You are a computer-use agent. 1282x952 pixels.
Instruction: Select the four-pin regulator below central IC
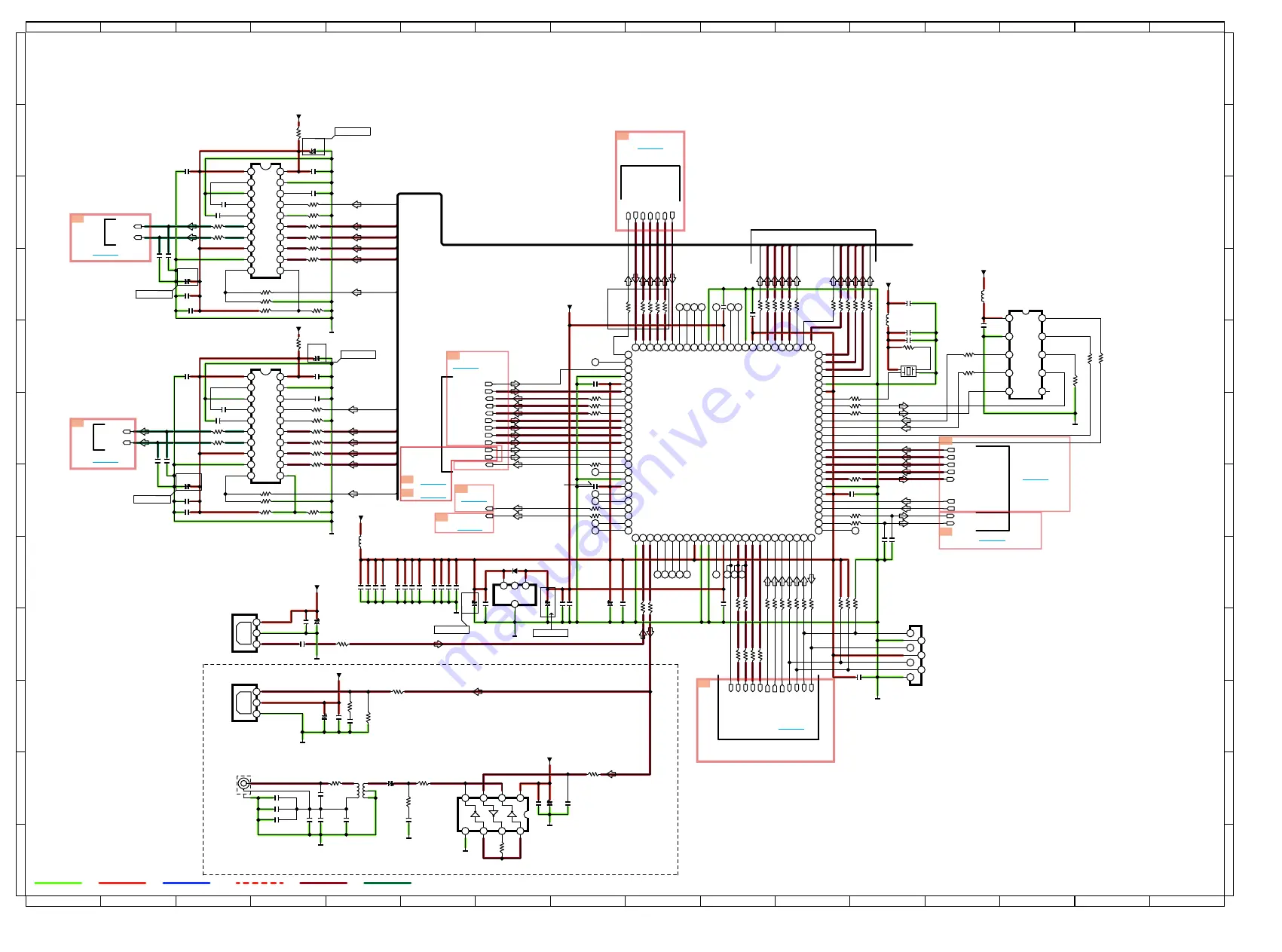click(x=515, y=594)
